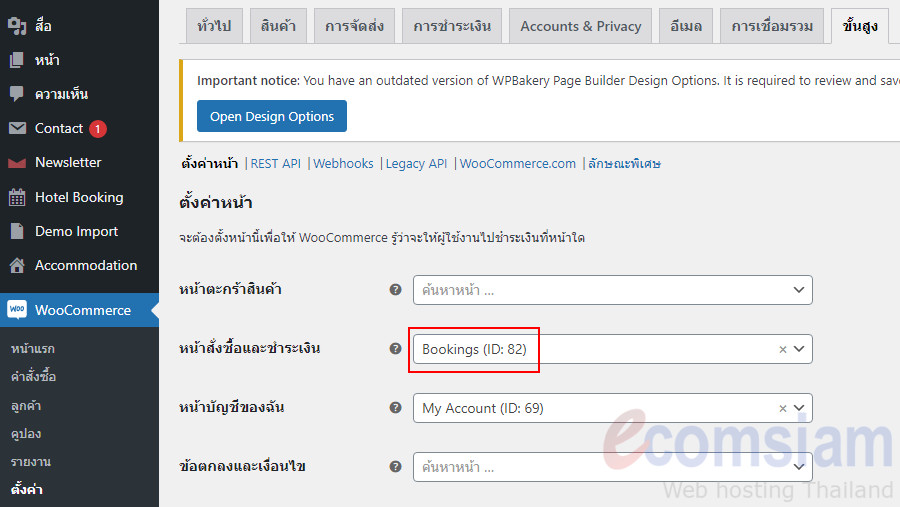The image size is (900, 507).
Task: Click the Contact envelope icon
Action: (x=17, y=128)
